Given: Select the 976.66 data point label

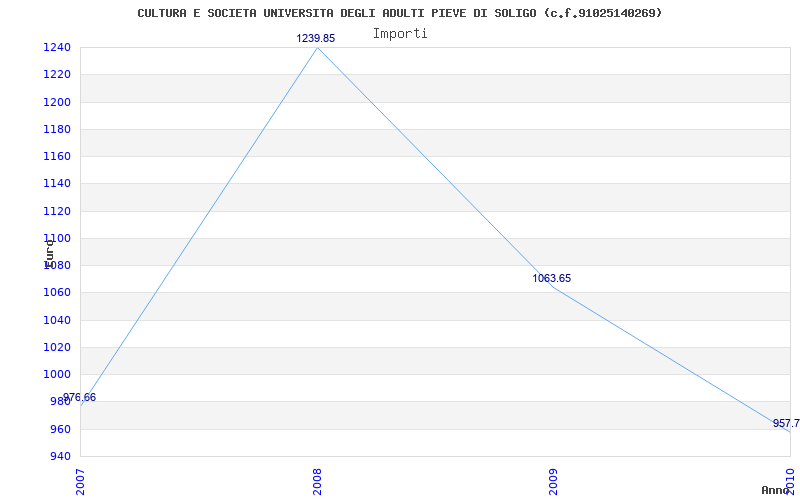Looking at the screenshot, I should tap(79, 397).
